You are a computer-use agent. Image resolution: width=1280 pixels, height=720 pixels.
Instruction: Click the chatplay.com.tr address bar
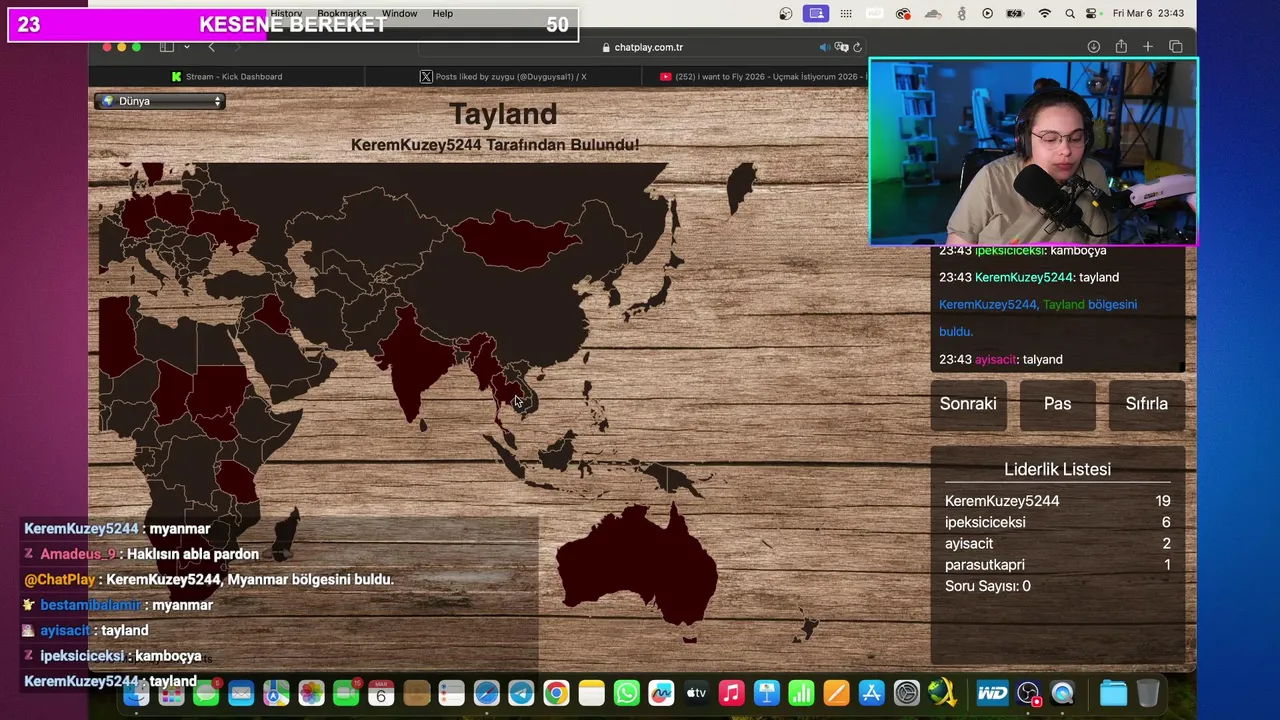[642, 47]
